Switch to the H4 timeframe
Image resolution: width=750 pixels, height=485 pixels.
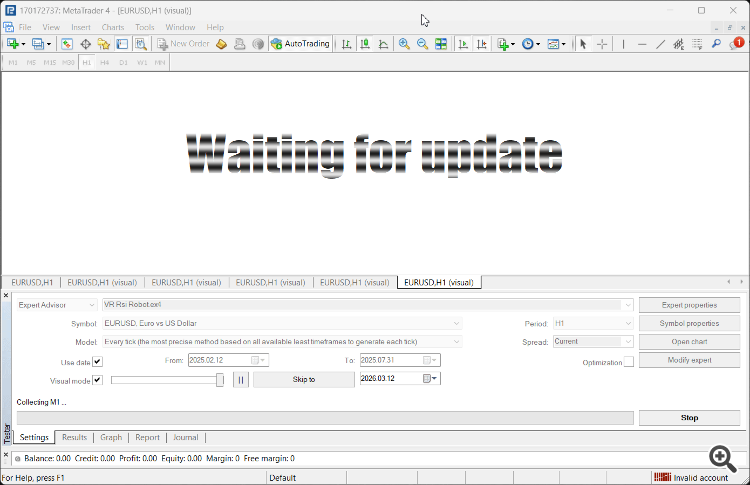tap(105, 63)
